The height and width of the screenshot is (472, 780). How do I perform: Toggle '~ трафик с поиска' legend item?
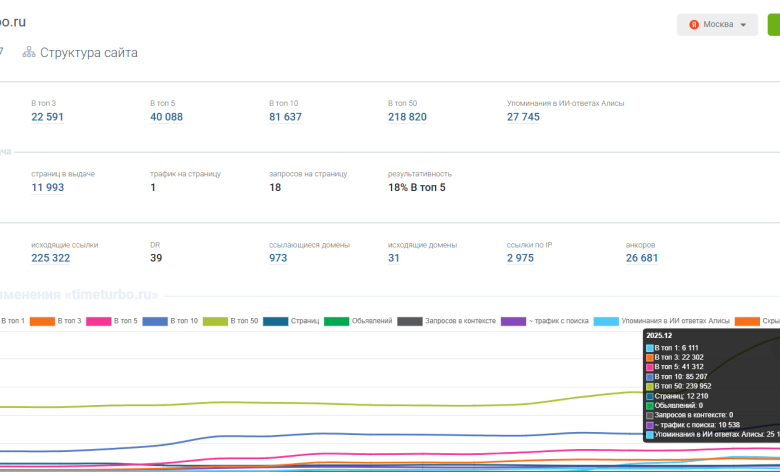pos(544,321)
